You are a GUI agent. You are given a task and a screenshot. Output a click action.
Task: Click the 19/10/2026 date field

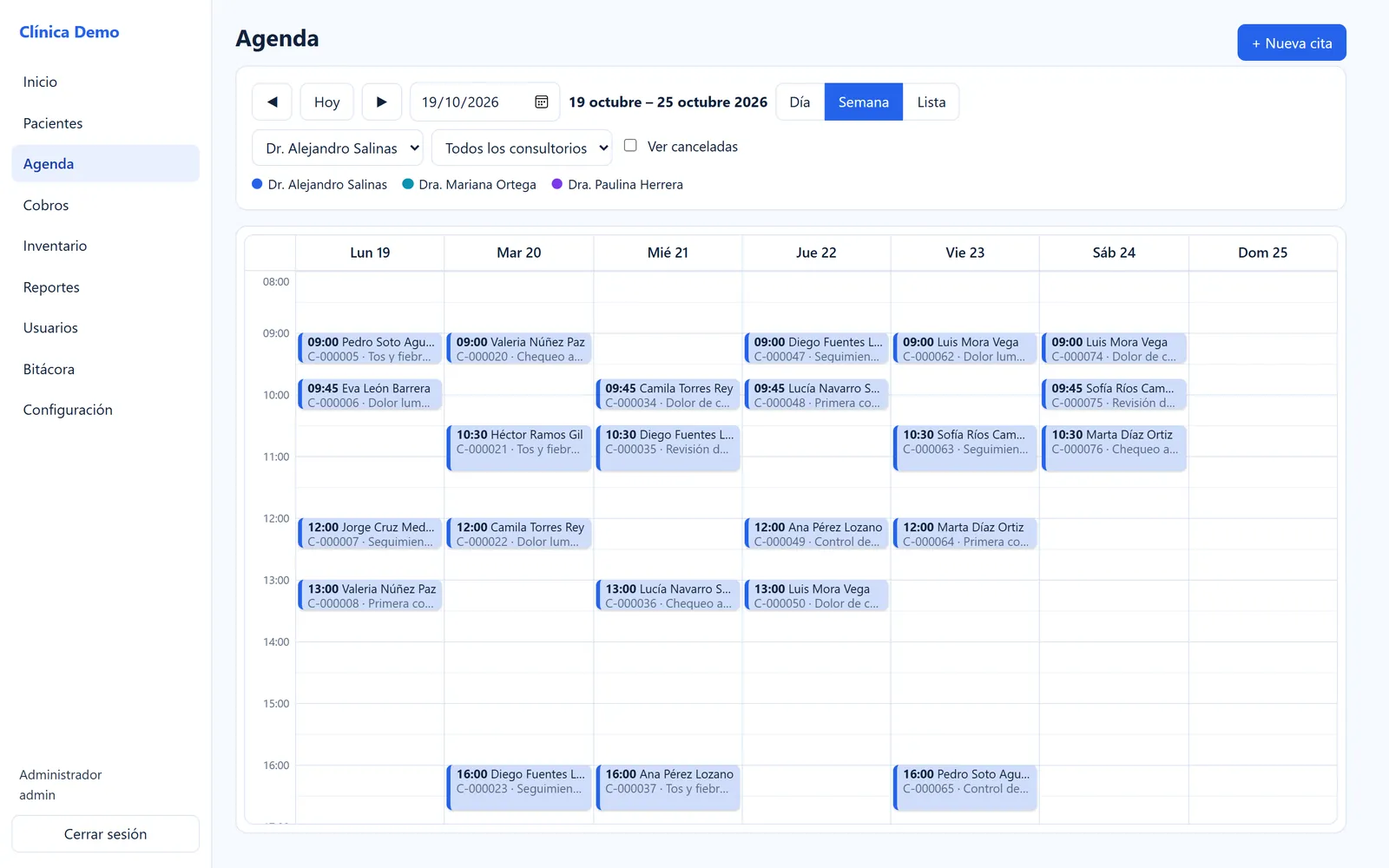coord(484,102)
